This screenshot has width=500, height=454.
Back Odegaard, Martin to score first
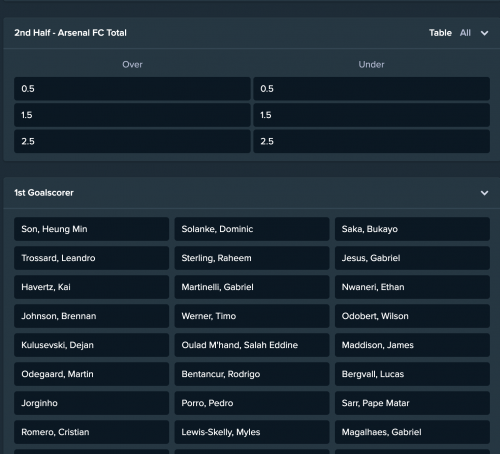tap(91, 374)
